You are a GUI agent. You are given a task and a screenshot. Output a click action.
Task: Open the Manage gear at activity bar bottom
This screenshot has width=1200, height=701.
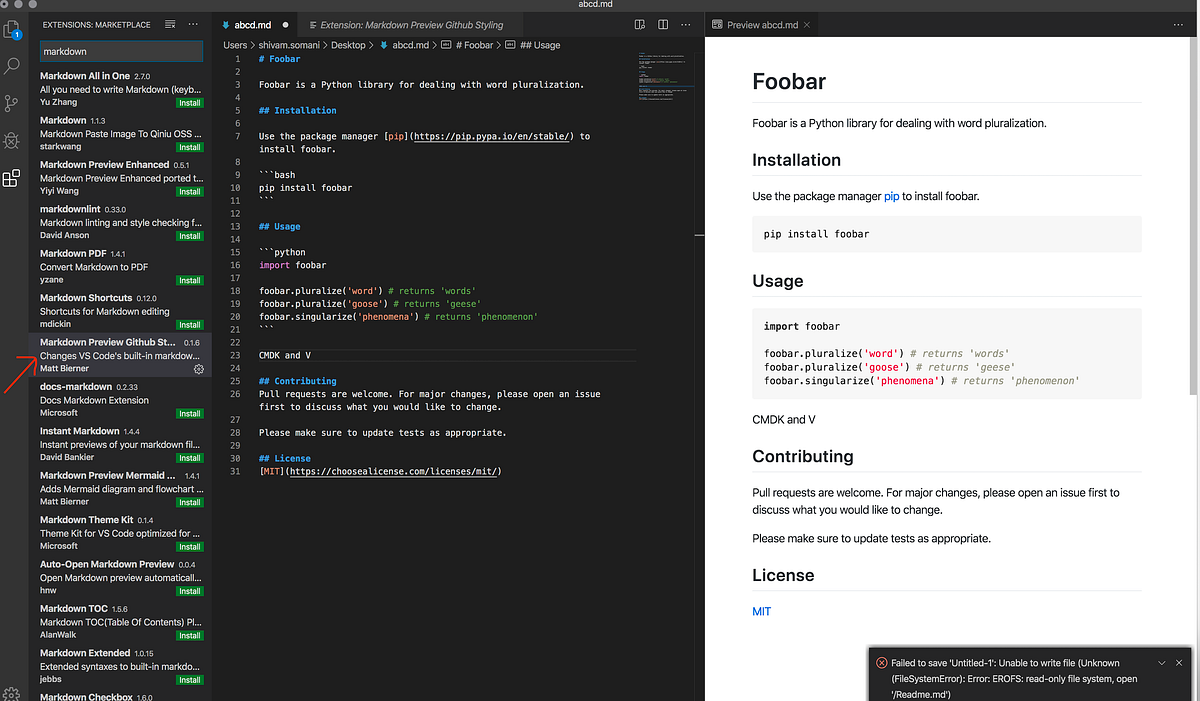click(x=12, y=693)
